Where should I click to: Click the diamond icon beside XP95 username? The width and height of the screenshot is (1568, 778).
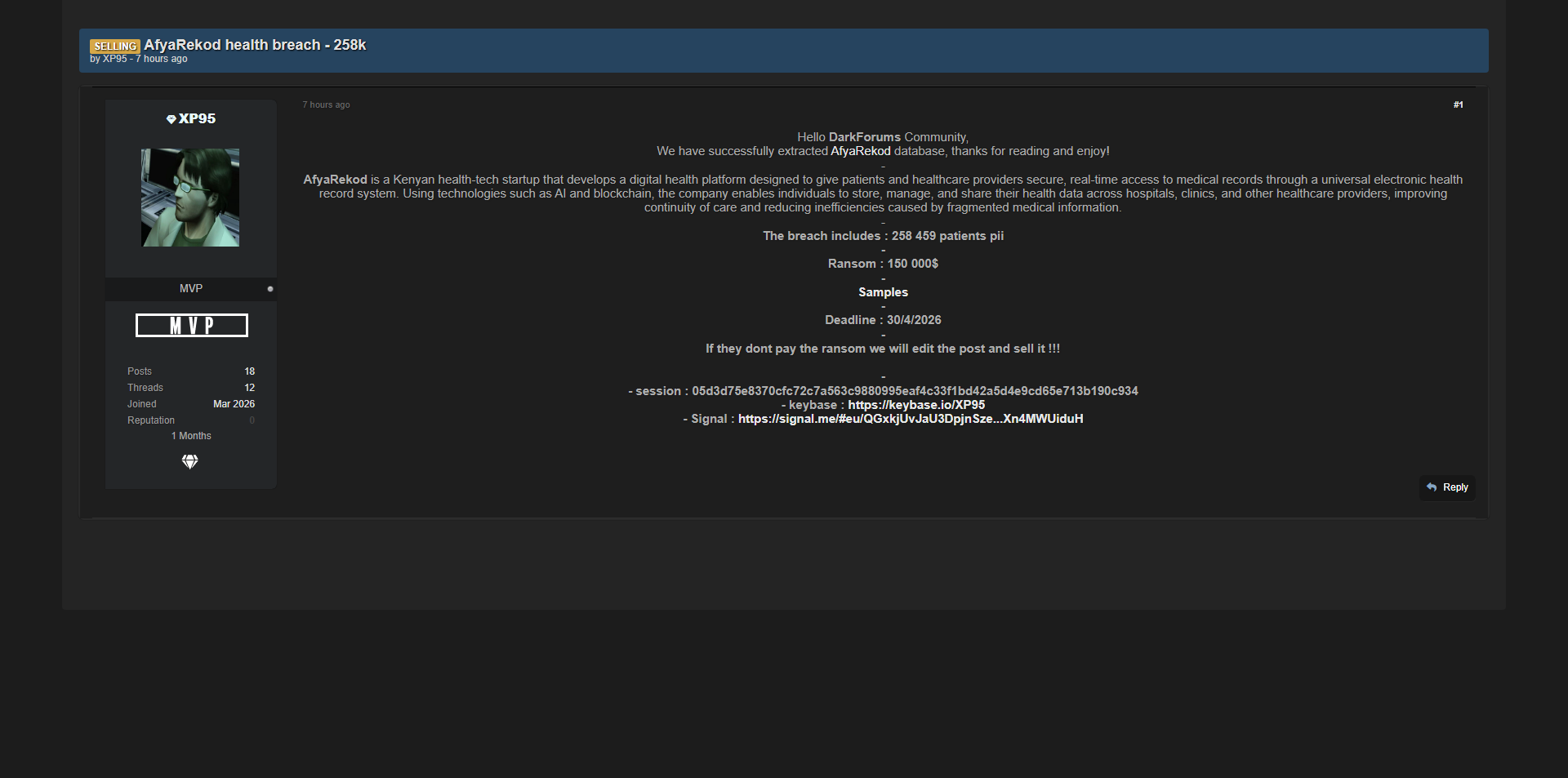tap(171, 119)
